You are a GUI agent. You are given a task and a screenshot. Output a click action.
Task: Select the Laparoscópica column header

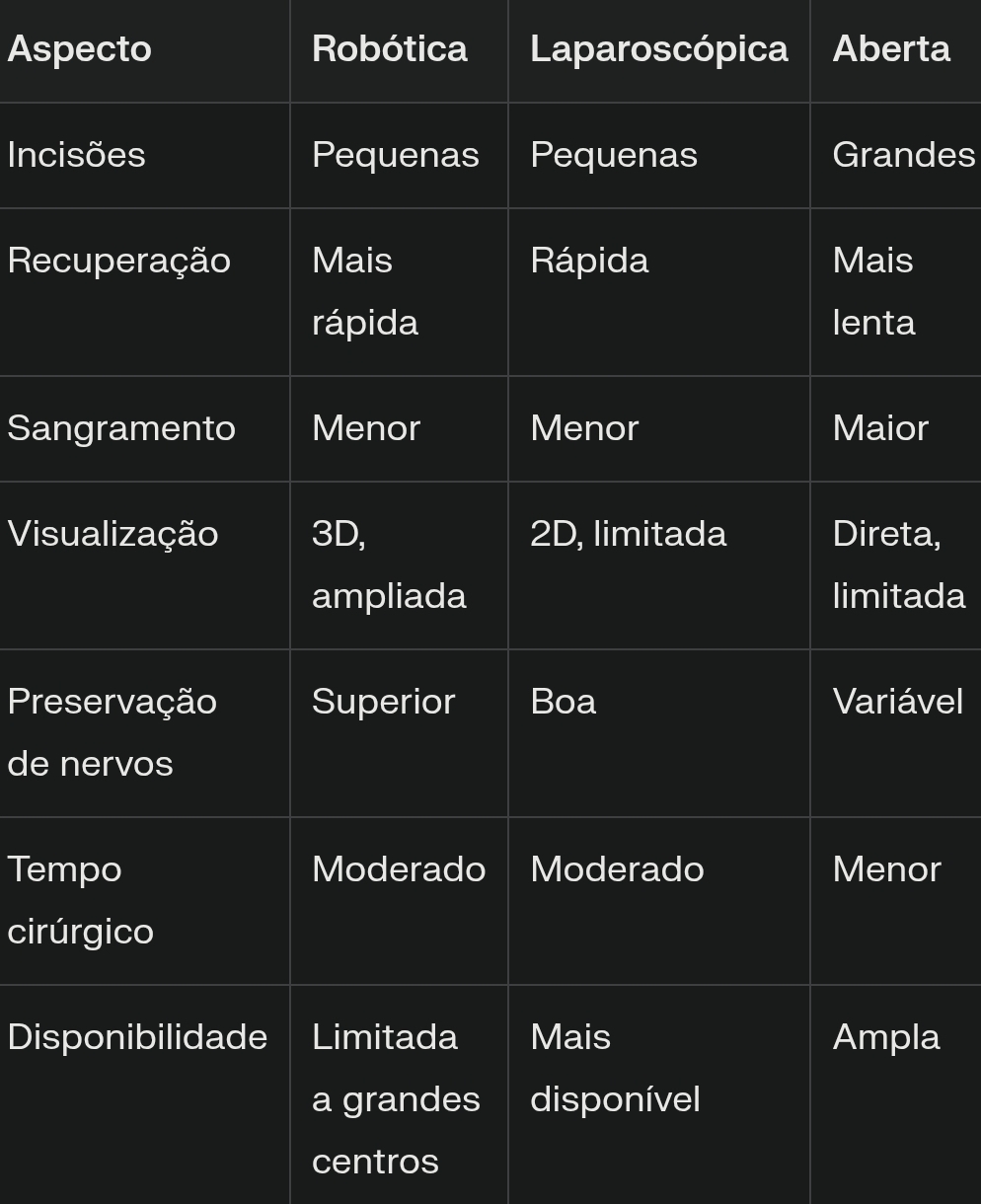click(659, 49)
